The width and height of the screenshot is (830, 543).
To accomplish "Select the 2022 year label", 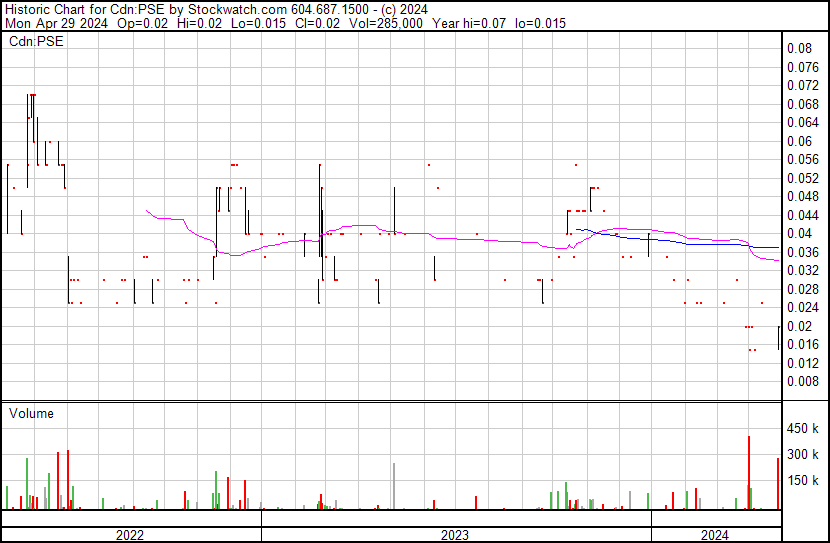I will [x=130, y=535].
